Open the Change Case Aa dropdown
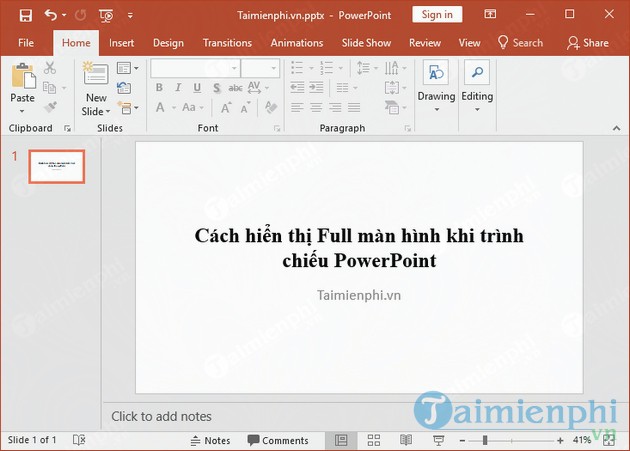The width and height of the screenshot is (630, 451). [193, 107]
